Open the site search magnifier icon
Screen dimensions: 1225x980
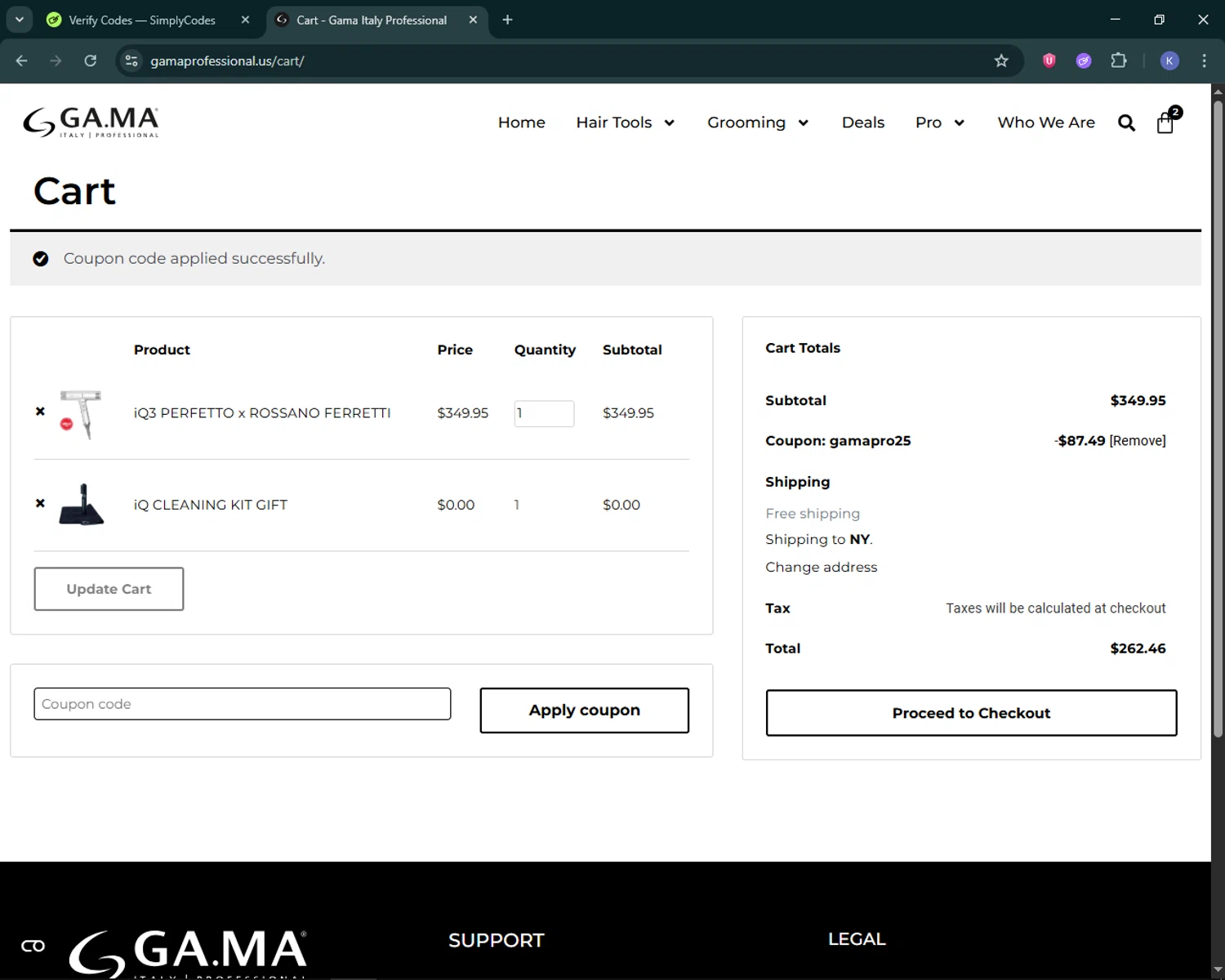pos(1126,122)
